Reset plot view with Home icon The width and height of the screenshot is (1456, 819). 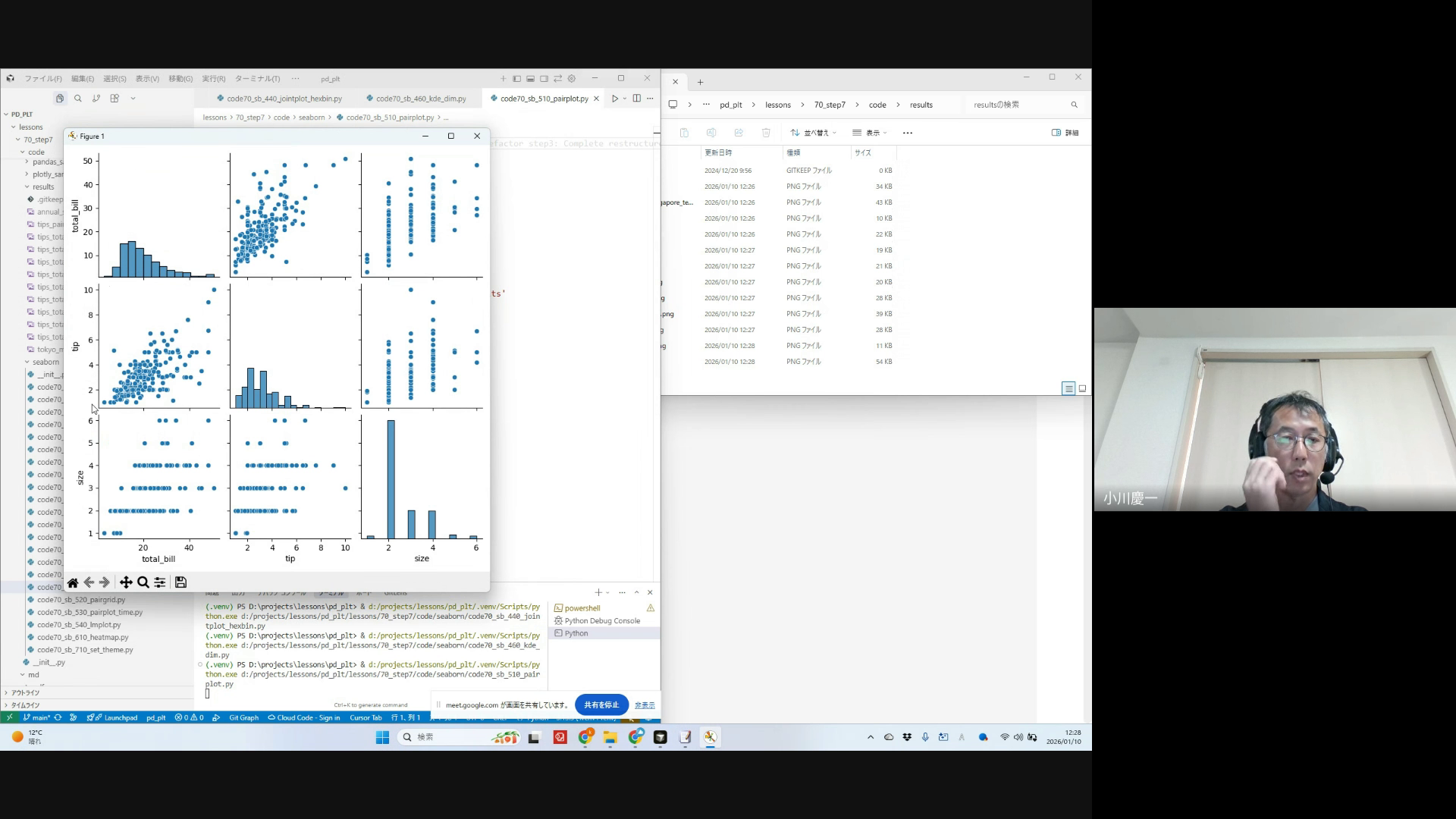point(73,582)
